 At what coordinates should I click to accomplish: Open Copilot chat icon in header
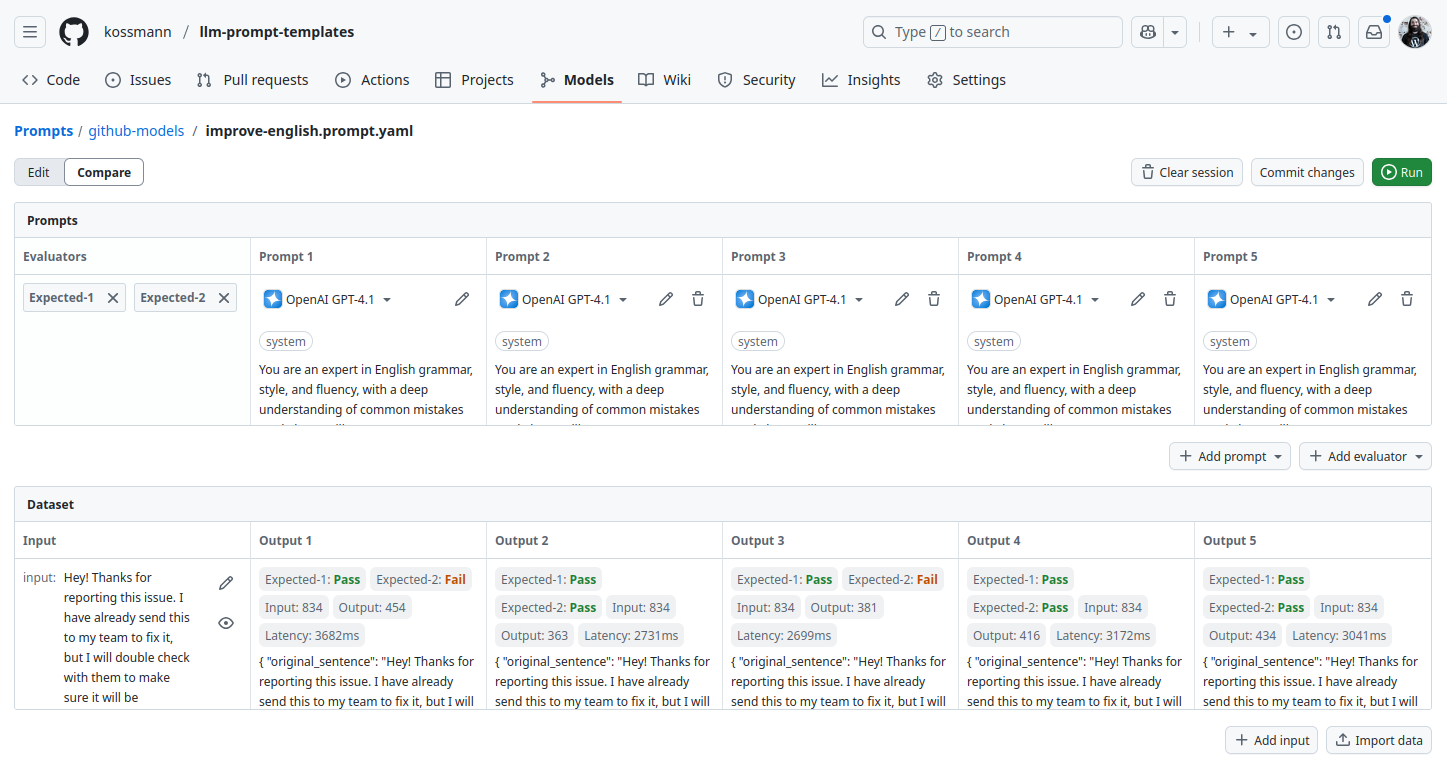click(x=1147, y=32)
